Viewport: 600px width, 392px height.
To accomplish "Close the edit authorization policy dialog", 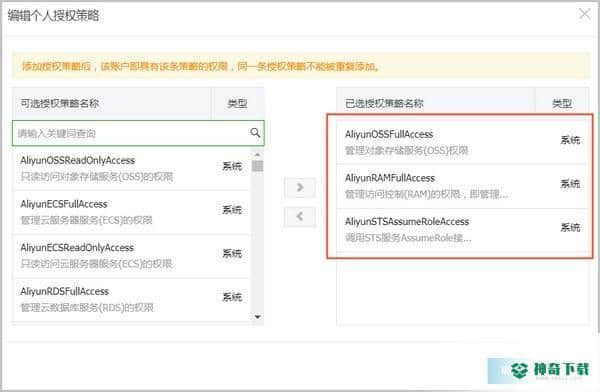I will (585, 14).
